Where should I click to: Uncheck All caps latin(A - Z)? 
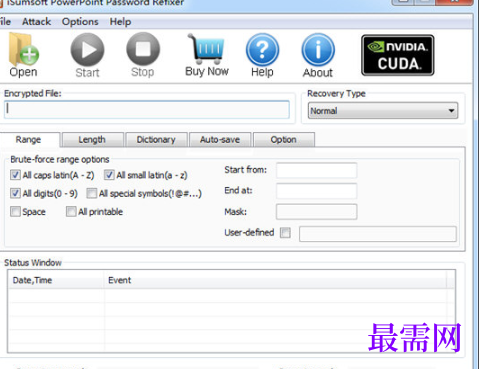(15, 175)
